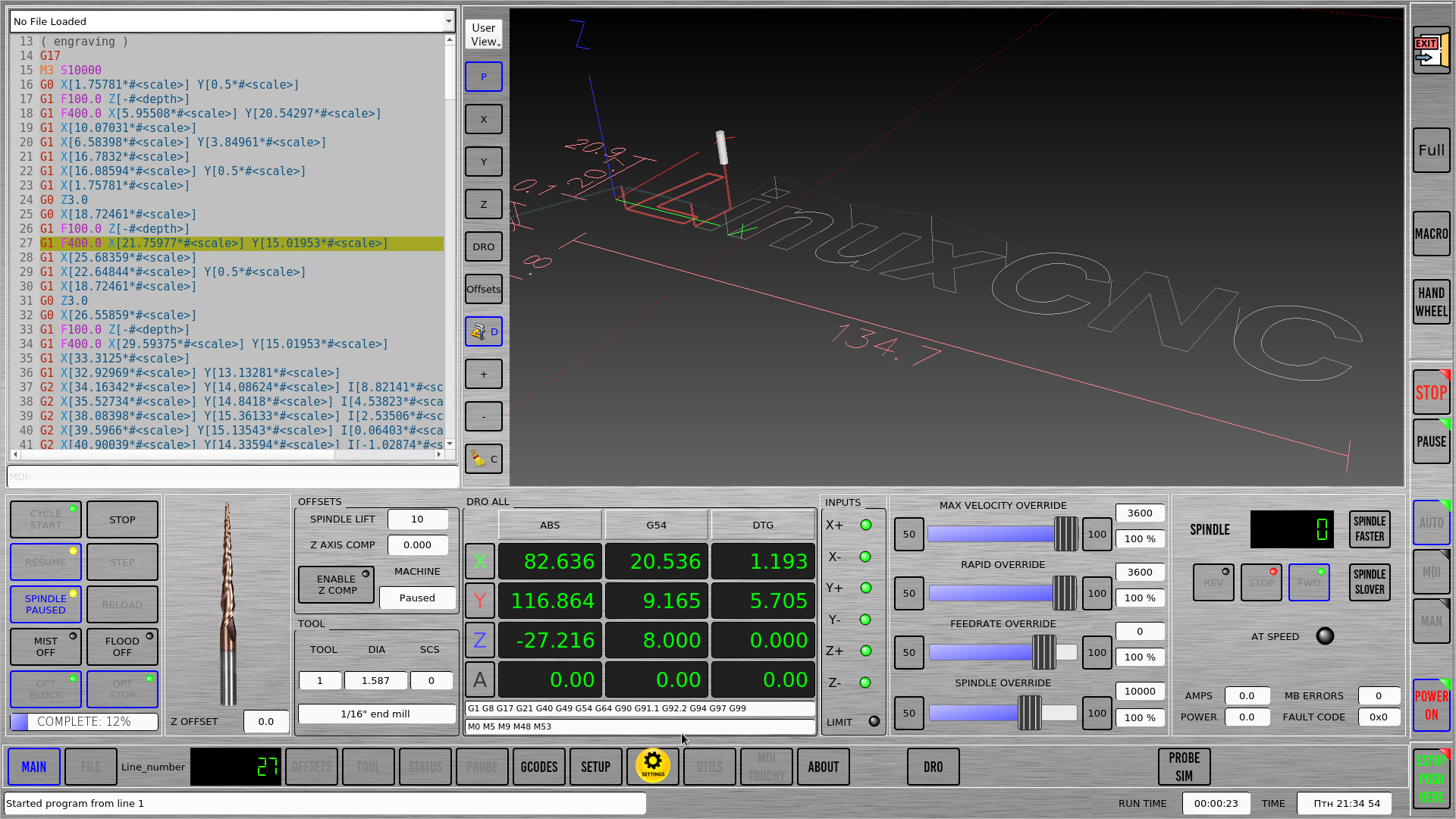Select G-code line 27 highlighted row
This screenshot has width=1456, height=819.
241,243
